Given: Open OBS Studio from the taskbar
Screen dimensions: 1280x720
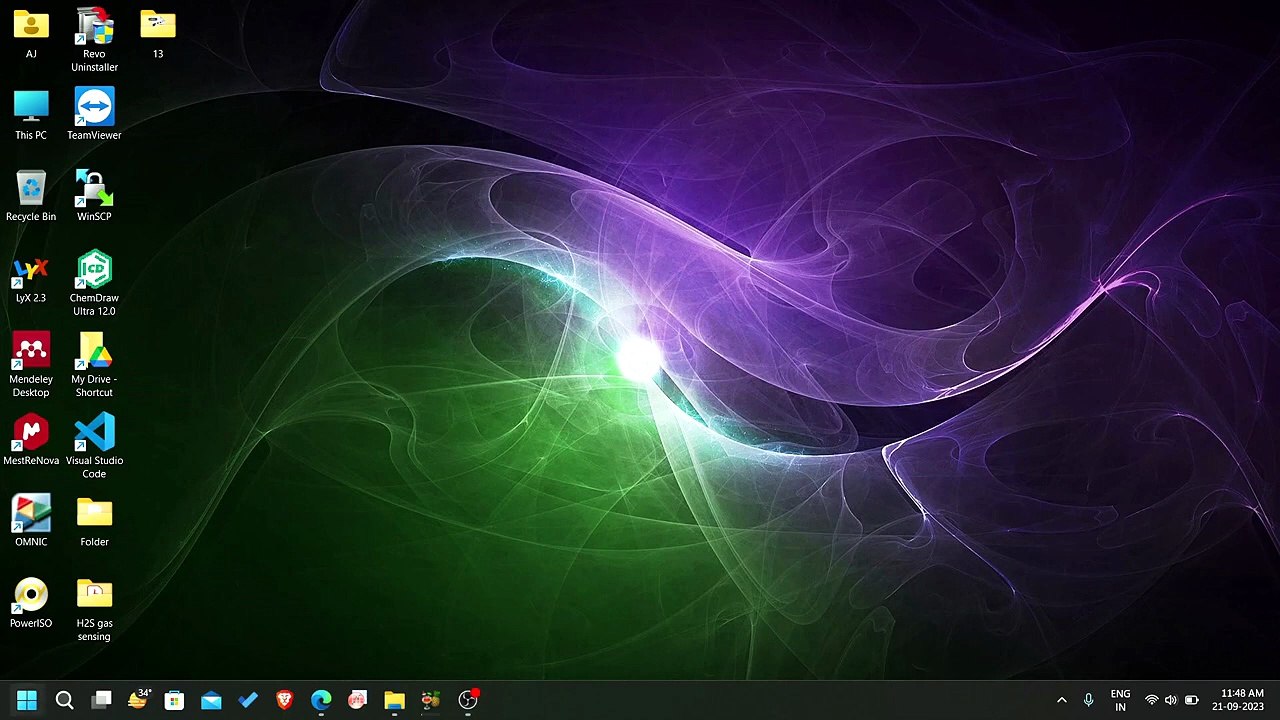Looking at the screenshot, I should click(467, 700).
